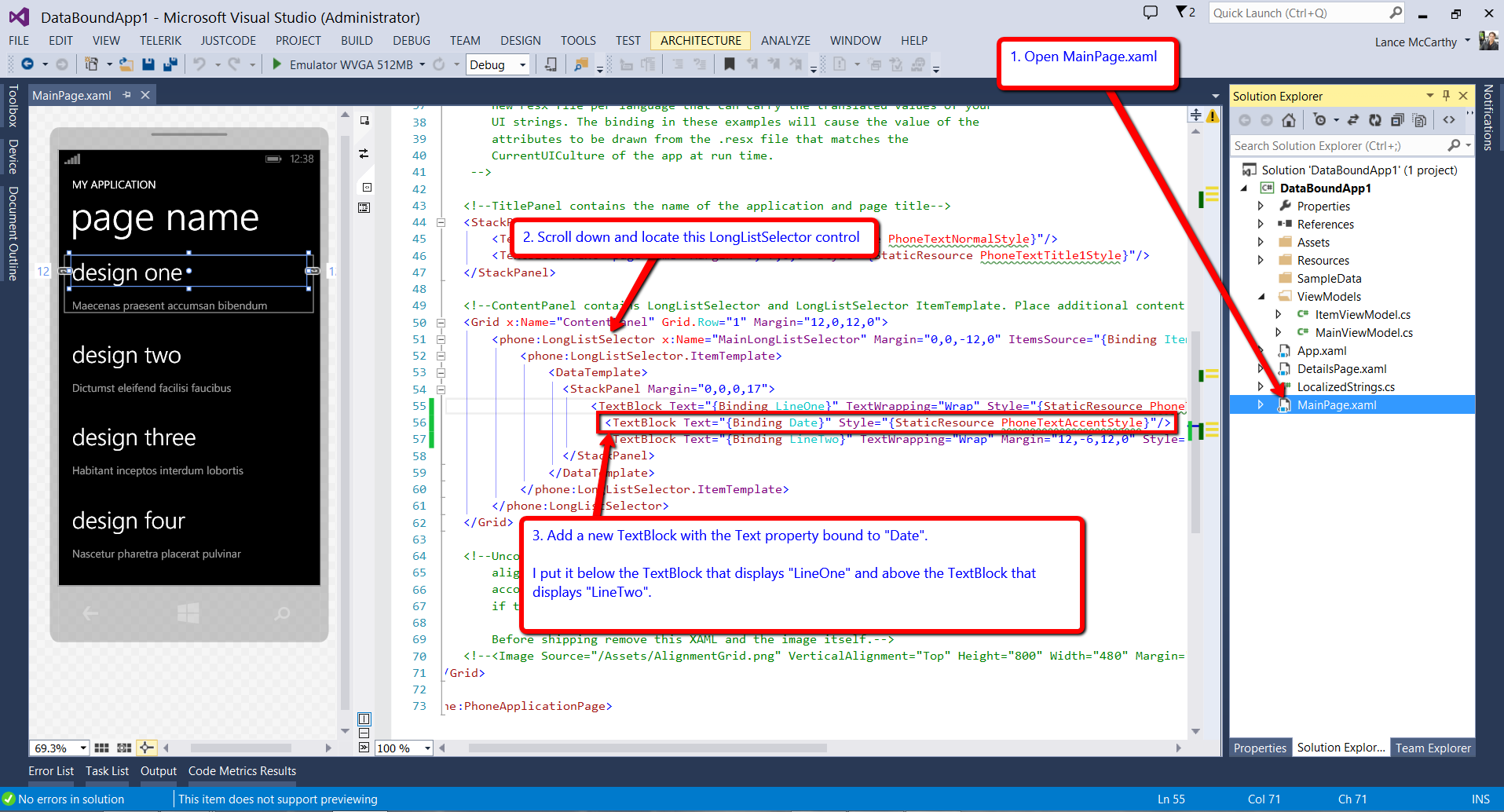This screenshot has height=812, width=1504.
Task: Switch to the Team Explorer tab
Action: pyautogui.click(x=1433, y=748)
